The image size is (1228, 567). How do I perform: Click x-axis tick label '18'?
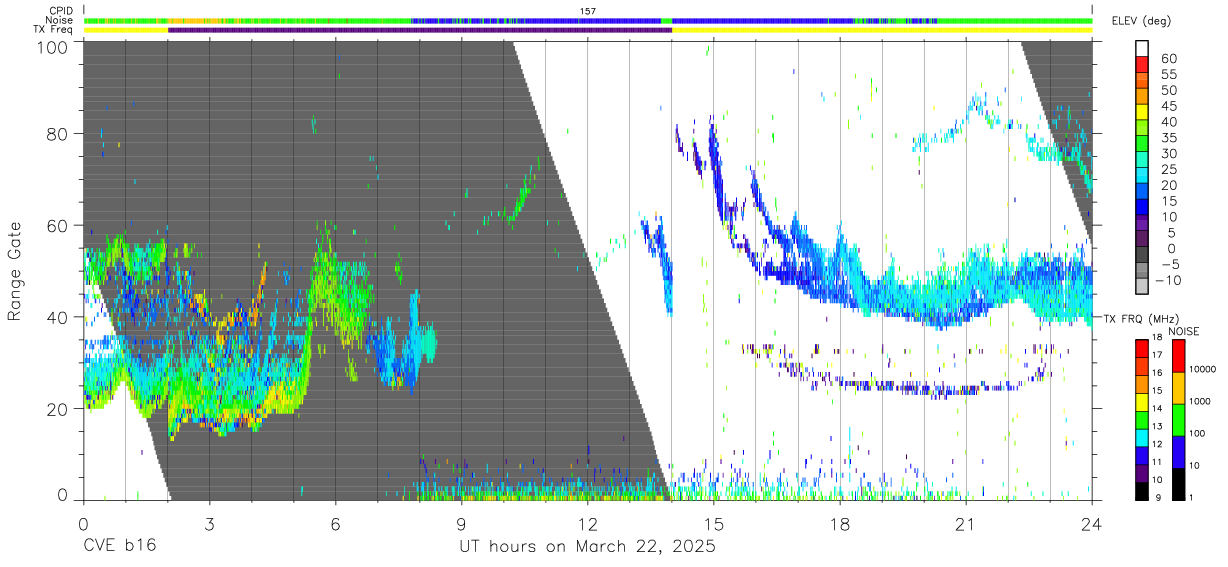coord(840,524)
